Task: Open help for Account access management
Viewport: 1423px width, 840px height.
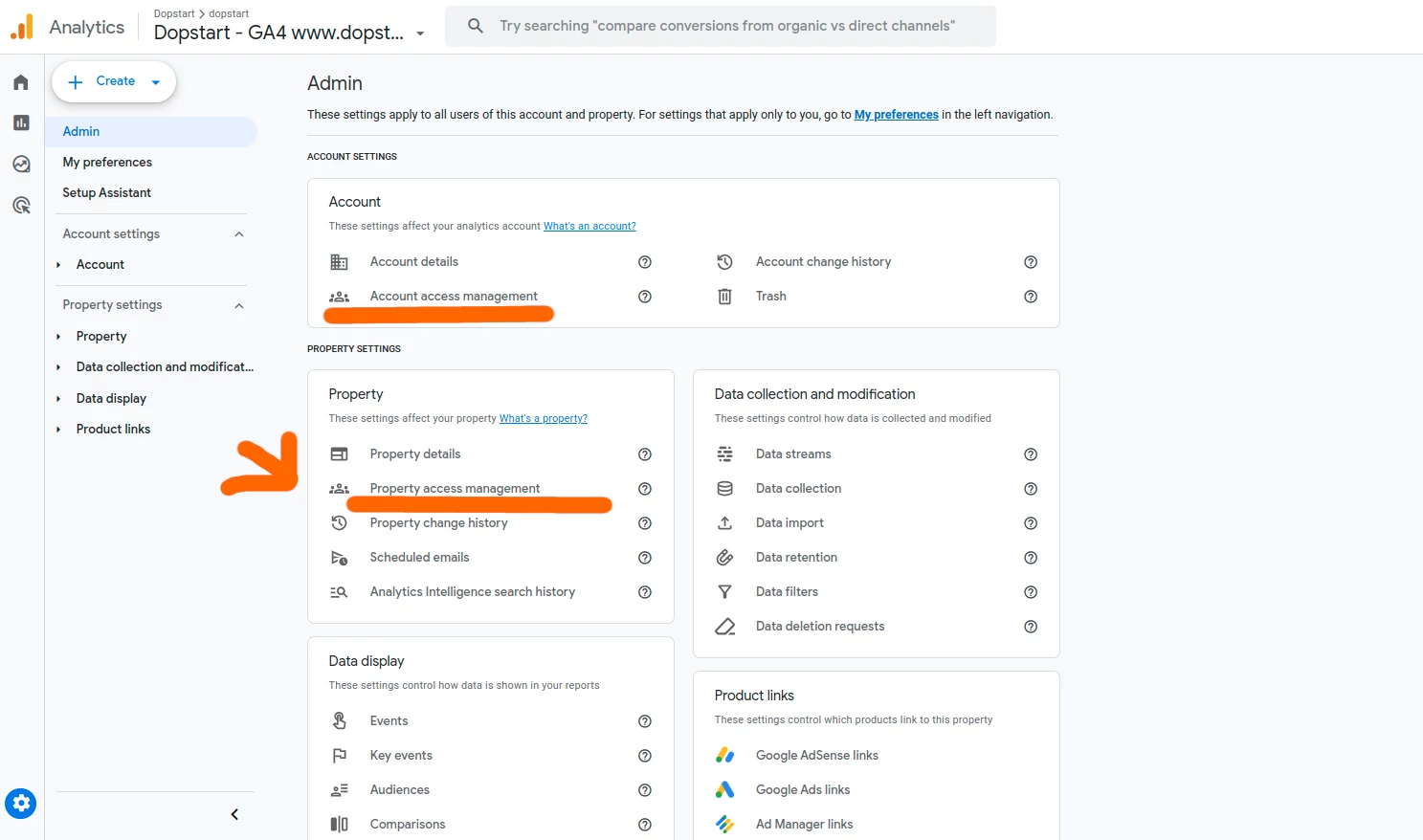Action: coord(645,297)
